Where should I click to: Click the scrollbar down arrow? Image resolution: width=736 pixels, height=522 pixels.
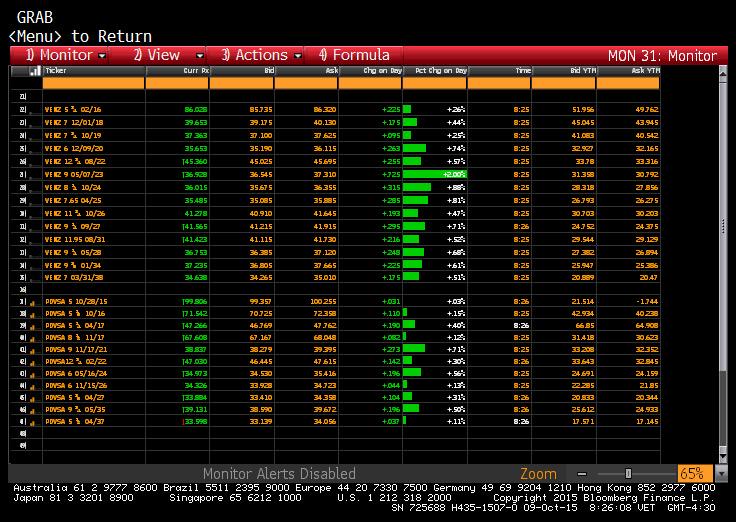tap(723, 456)
